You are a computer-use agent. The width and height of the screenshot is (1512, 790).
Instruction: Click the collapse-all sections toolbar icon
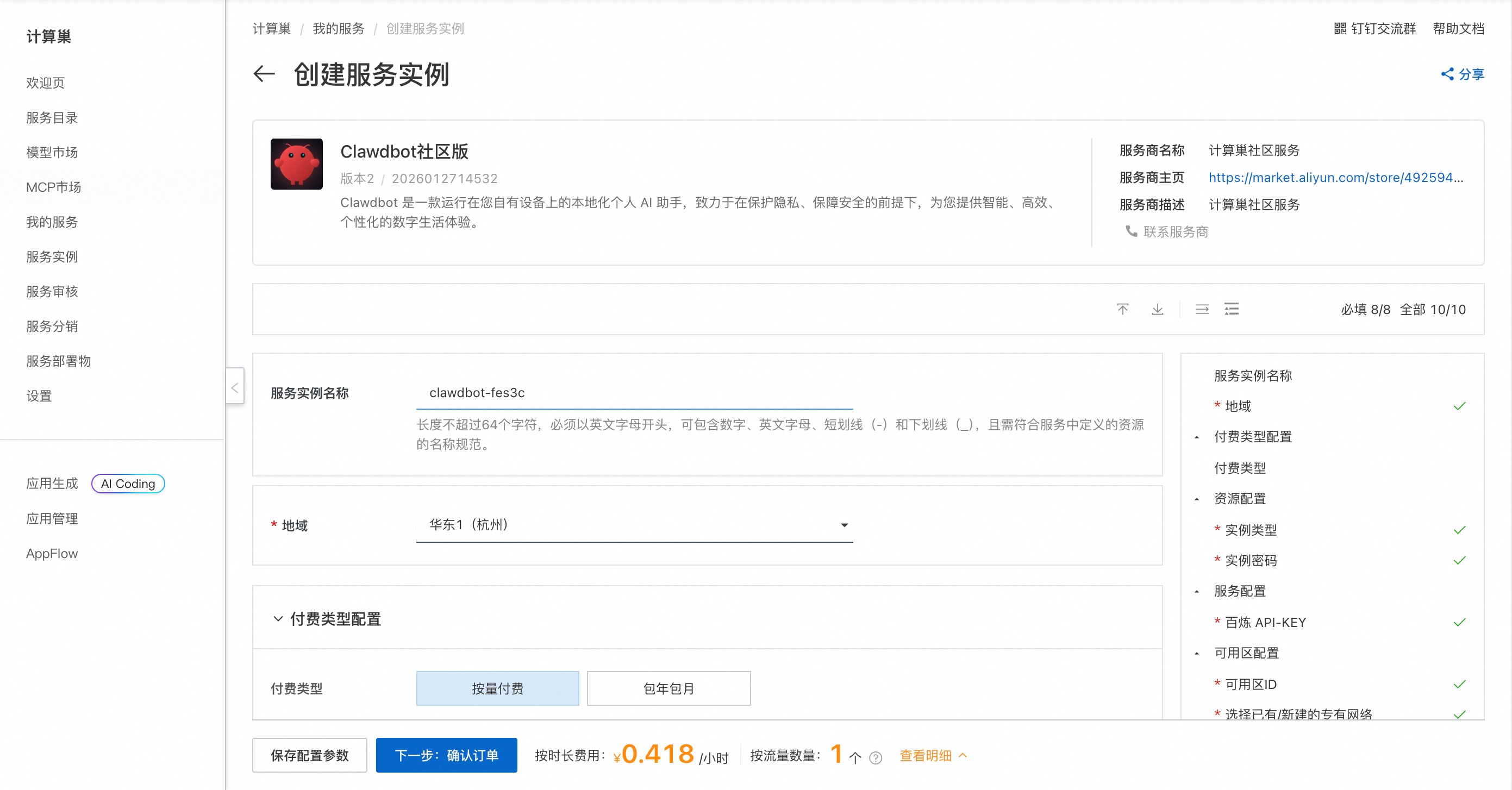tap(1123, 309)
